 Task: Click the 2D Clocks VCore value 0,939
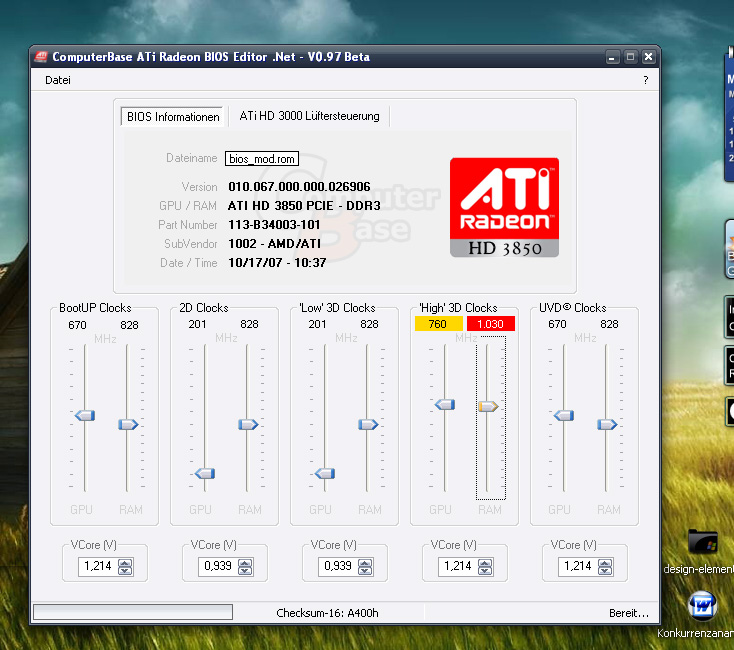[x=218, y=566]
